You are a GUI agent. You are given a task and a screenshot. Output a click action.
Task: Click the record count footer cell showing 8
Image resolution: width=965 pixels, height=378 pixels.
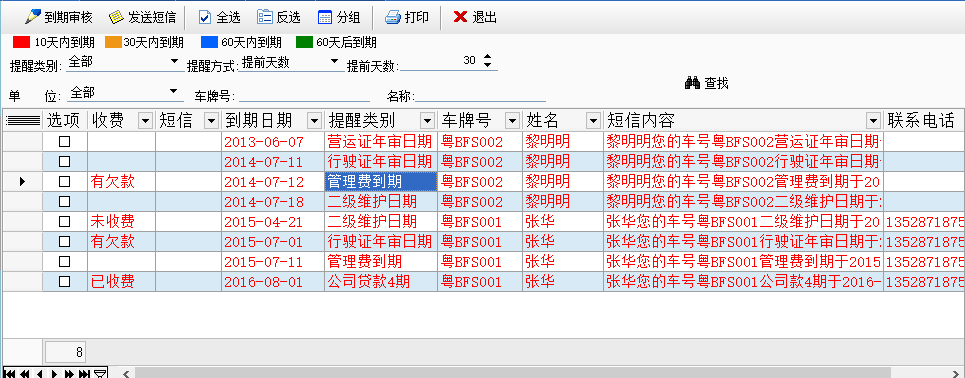point(65,352)
